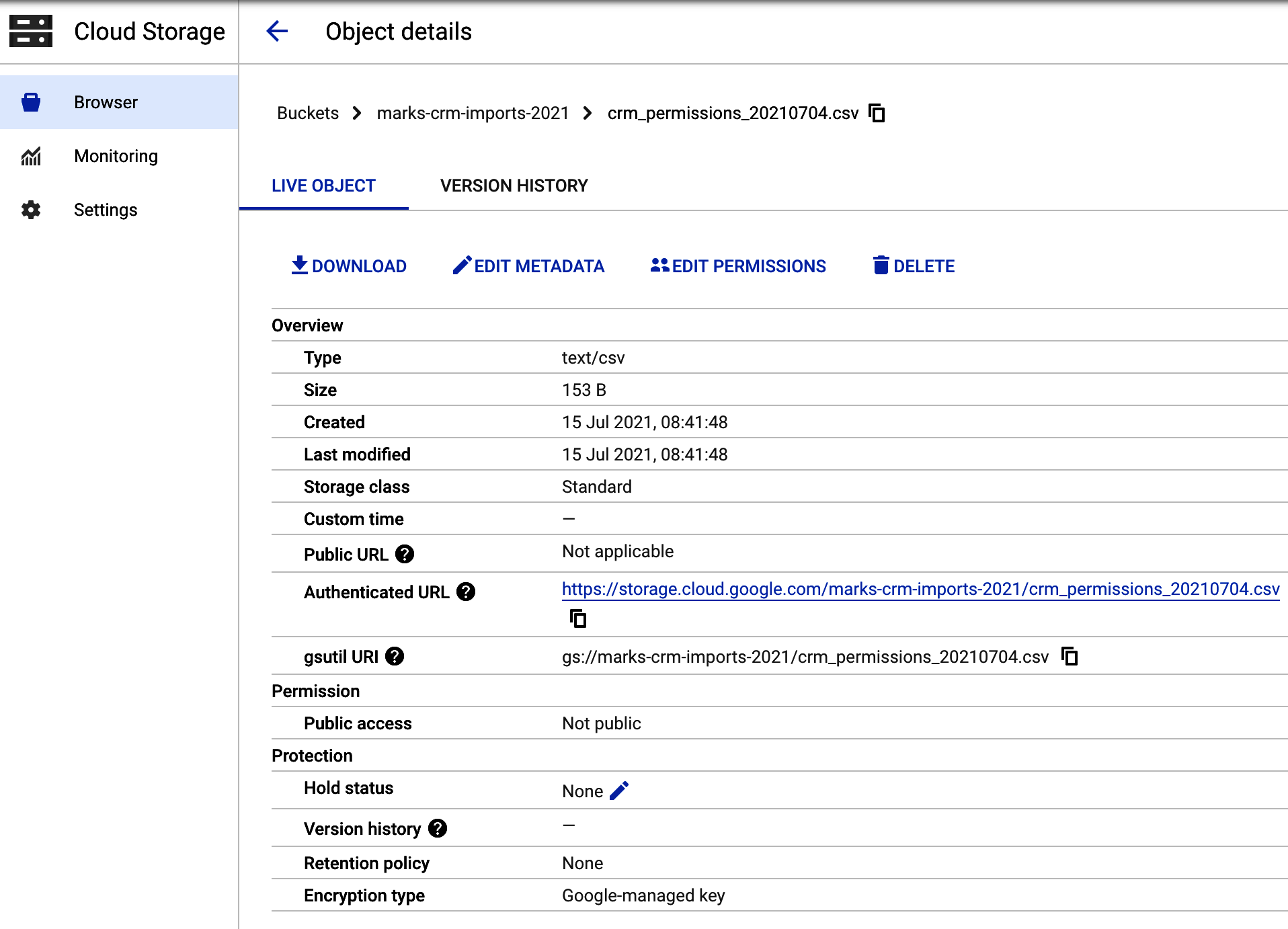
Task: Select the 'Google-managed key' encryption value
Action: coord(643,895)
